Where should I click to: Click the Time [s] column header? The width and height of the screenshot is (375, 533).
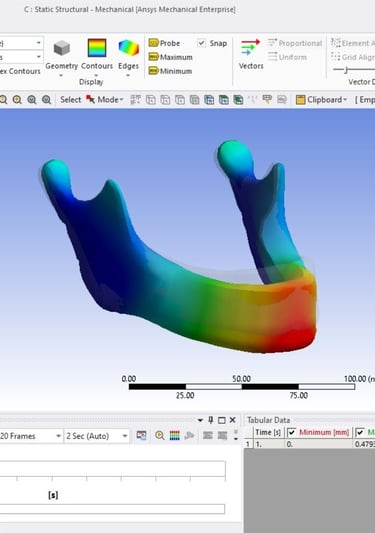click(x=268, y=432)
